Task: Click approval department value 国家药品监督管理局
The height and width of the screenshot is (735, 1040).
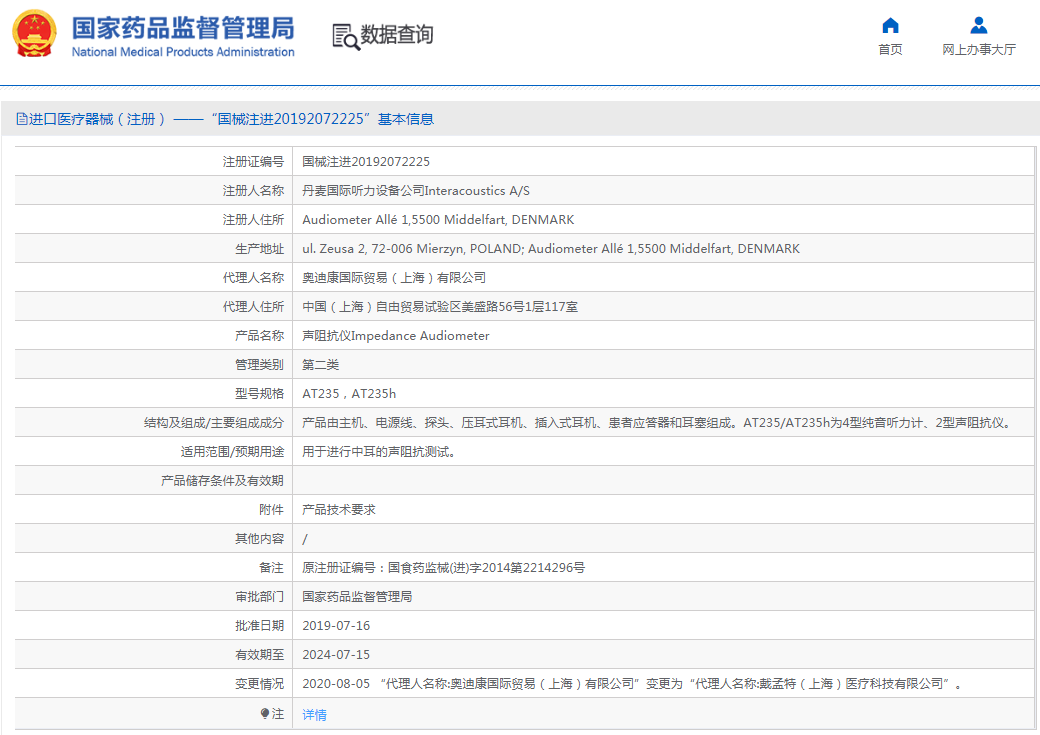Action: click(x=358, y=597)
